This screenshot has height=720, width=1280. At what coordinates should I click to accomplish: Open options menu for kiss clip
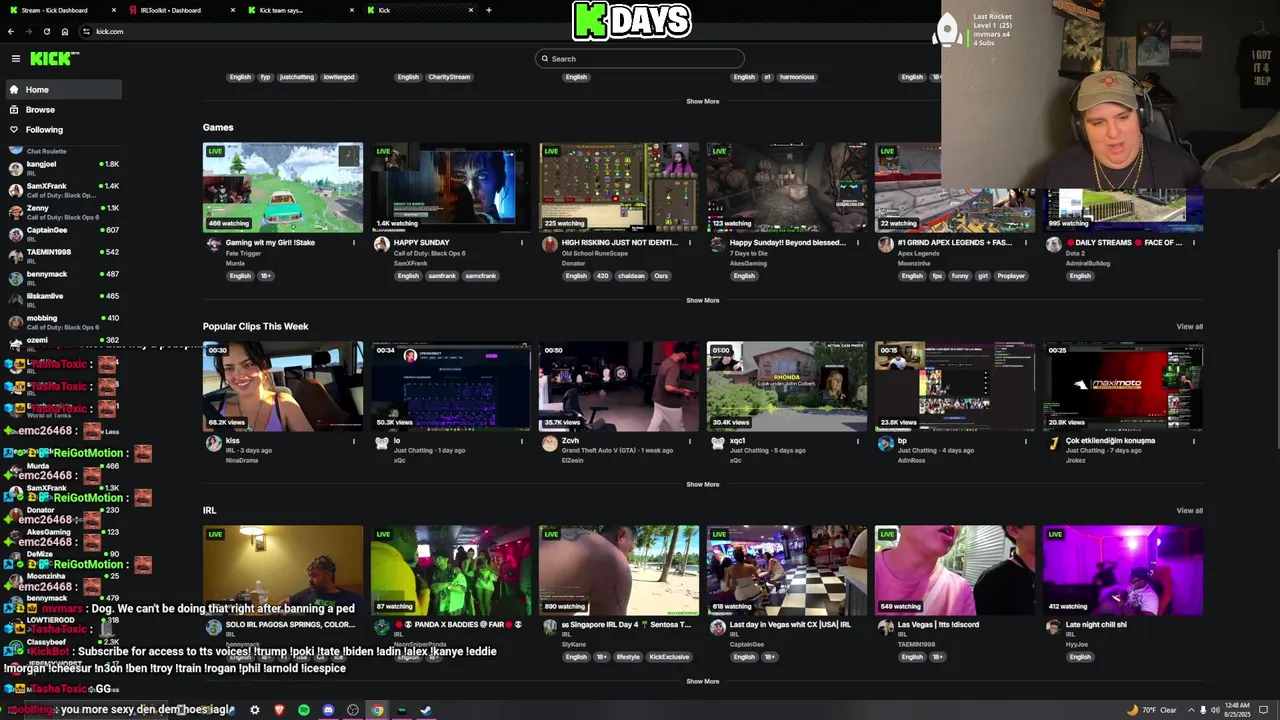[x=353, y=440]
